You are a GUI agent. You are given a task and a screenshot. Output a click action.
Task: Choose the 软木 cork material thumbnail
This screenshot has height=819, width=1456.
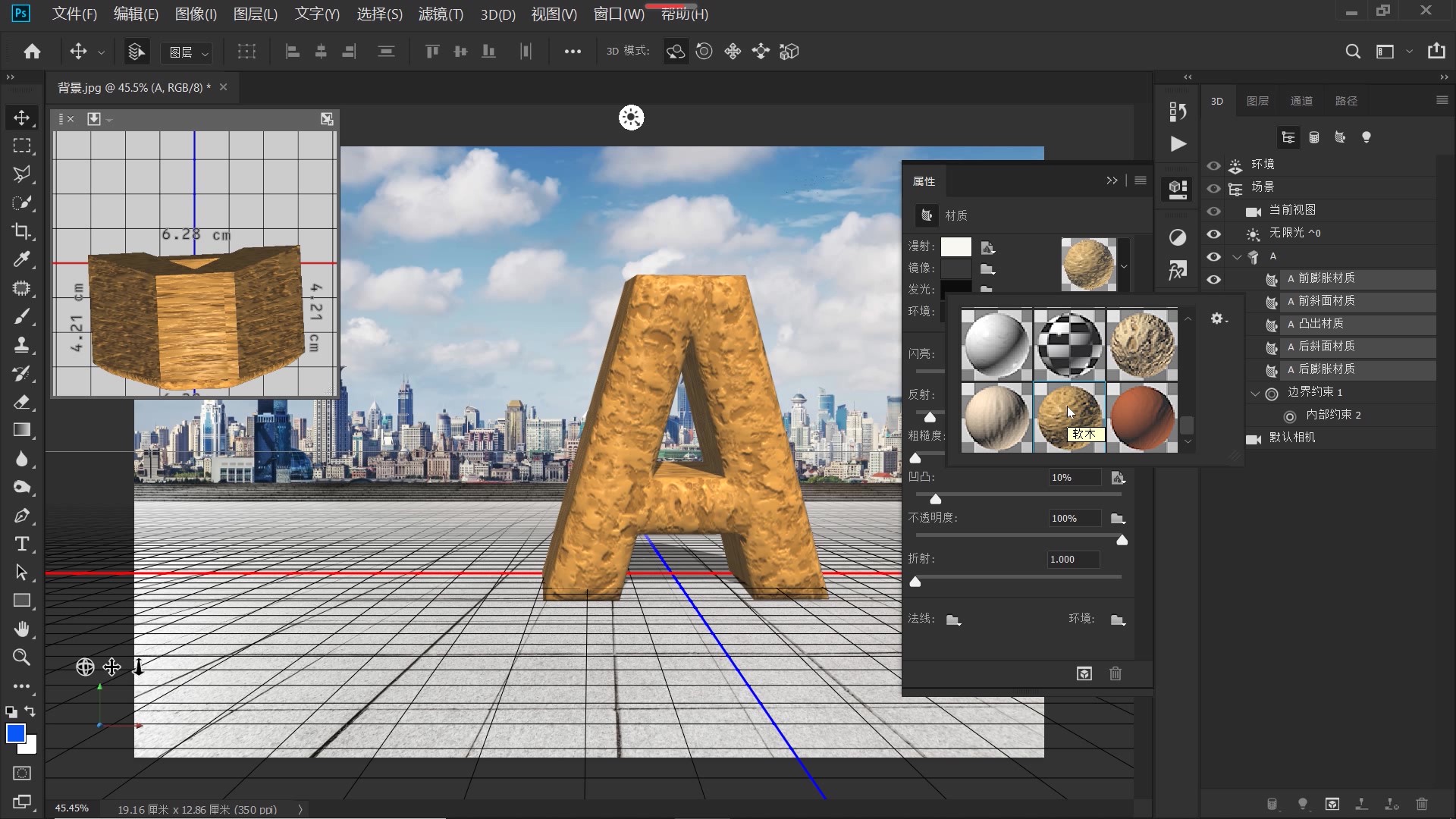click(x=1069, y=417)
